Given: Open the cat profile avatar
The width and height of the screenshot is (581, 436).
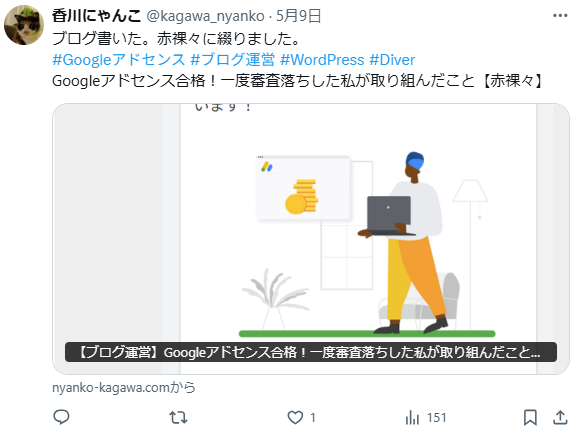Looking at the screenshot, I should pos(24,25).
